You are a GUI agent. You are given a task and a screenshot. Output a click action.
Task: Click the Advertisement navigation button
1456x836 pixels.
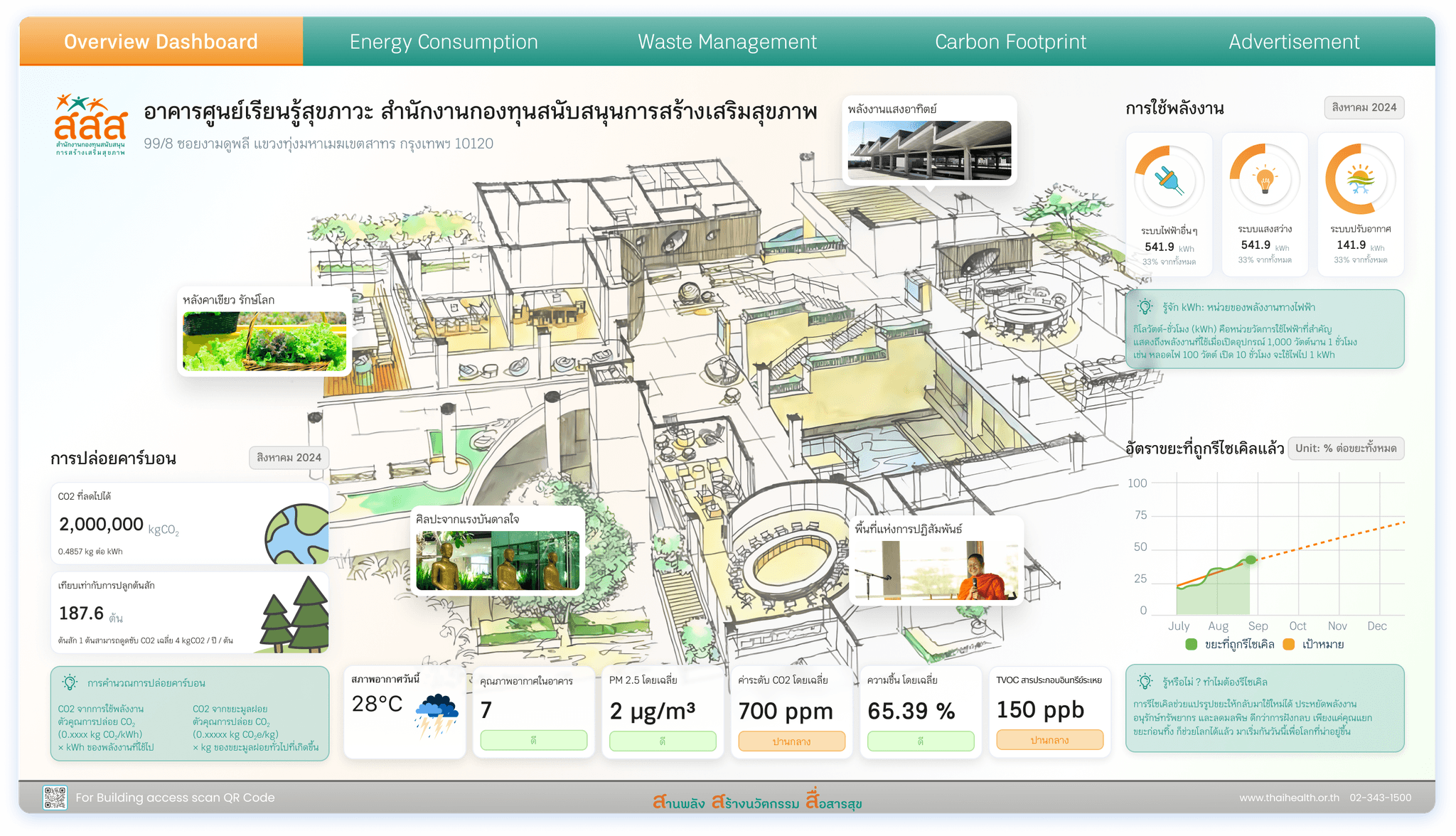click(1294, 41)
